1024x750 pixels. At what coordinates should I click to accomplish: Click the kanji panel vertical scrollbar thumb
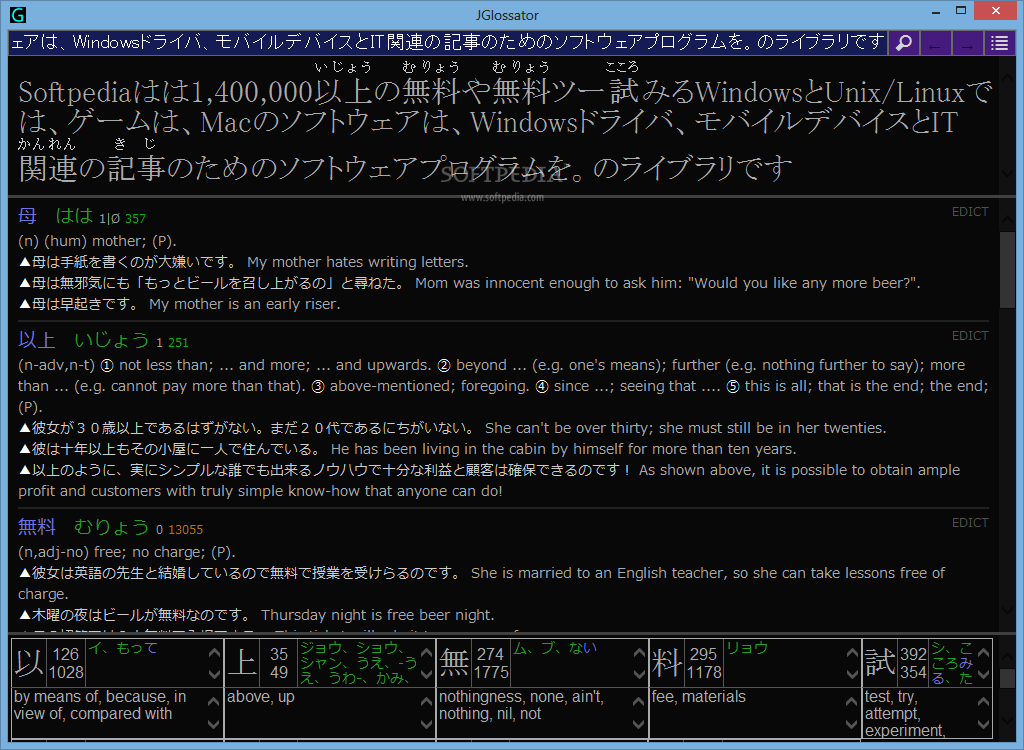(x=1007, y=677)
